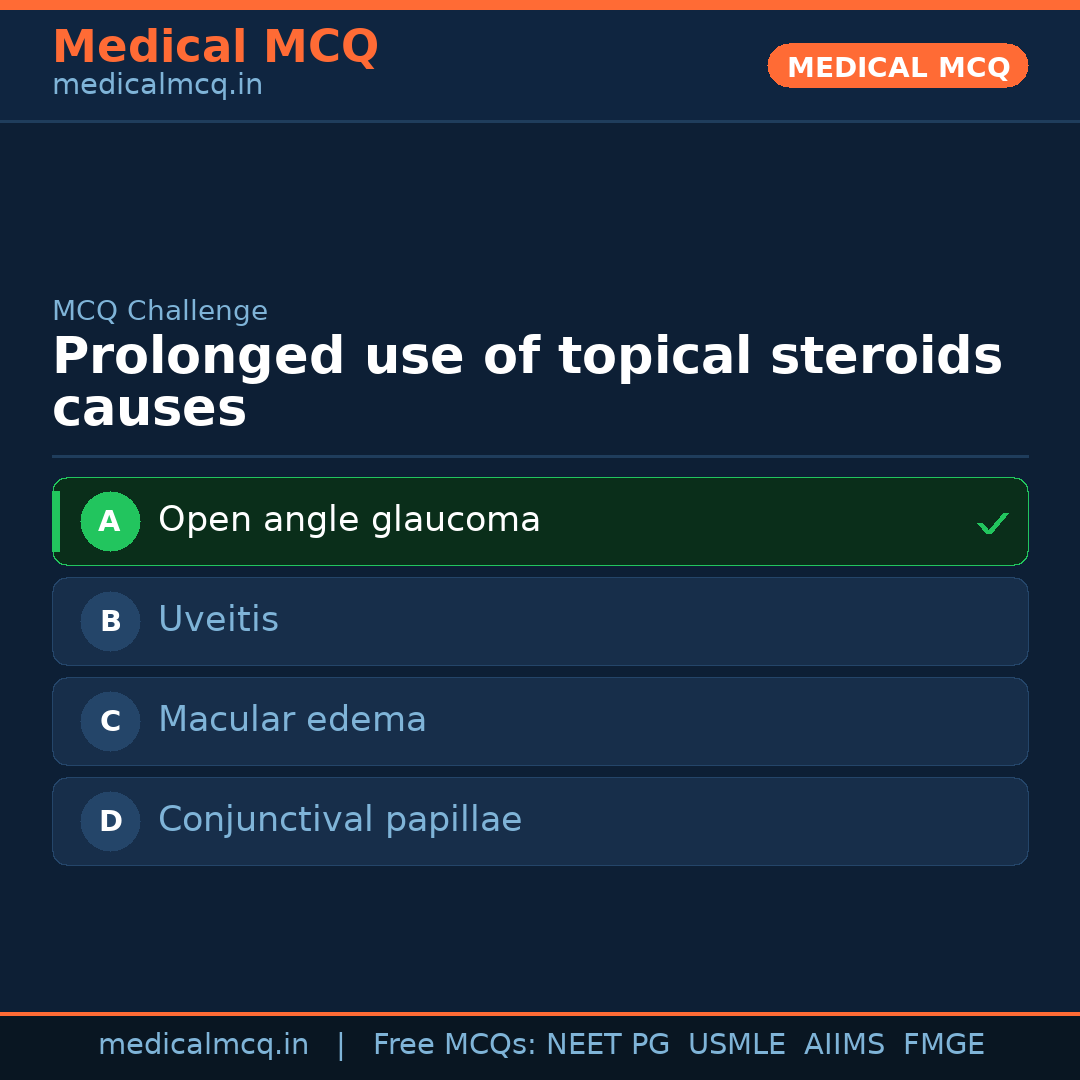Select FMGE in the footer
This screenshot has height=1080, width=1080.
[944, 1045]
